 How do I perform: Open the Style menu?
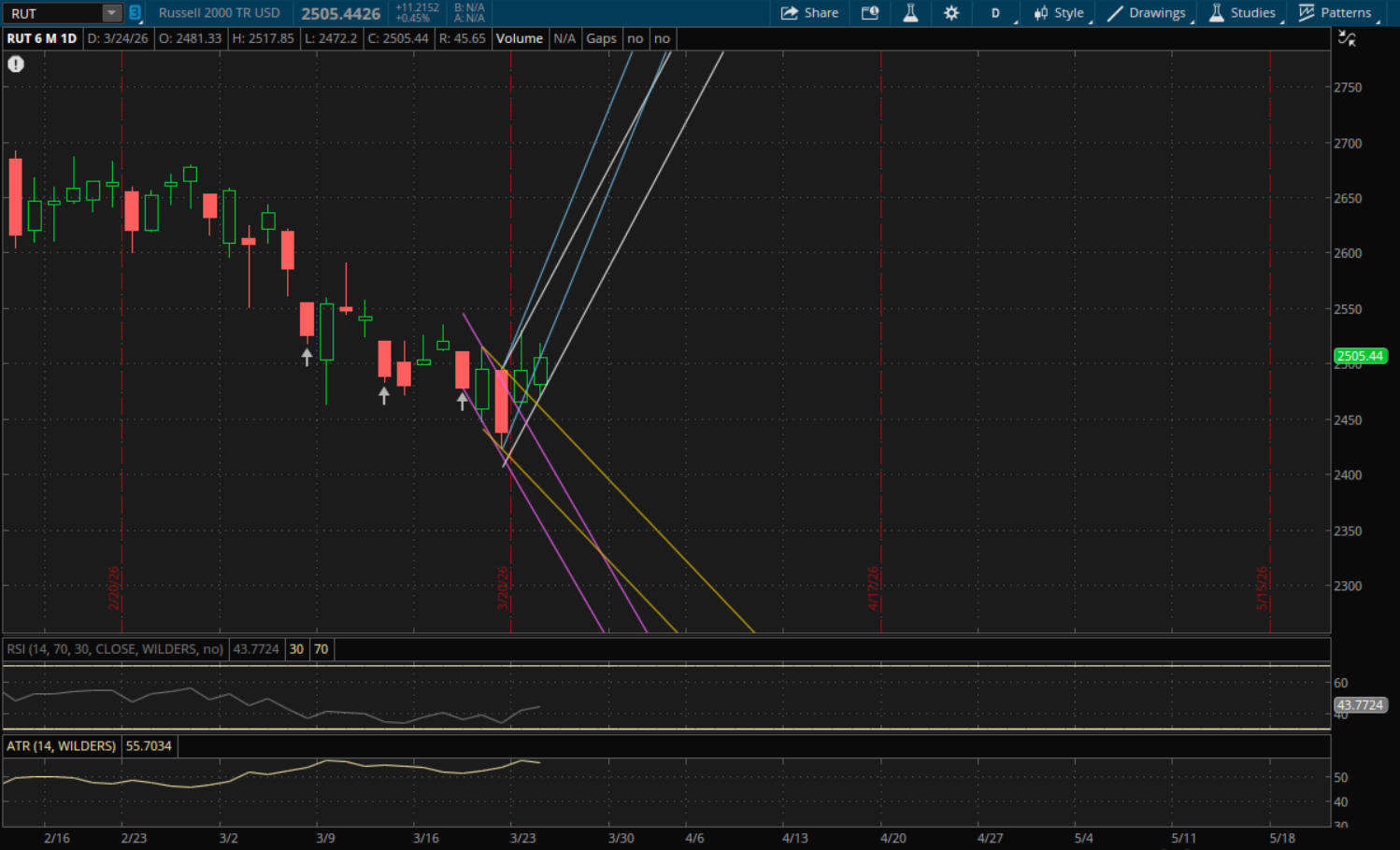1059,13
